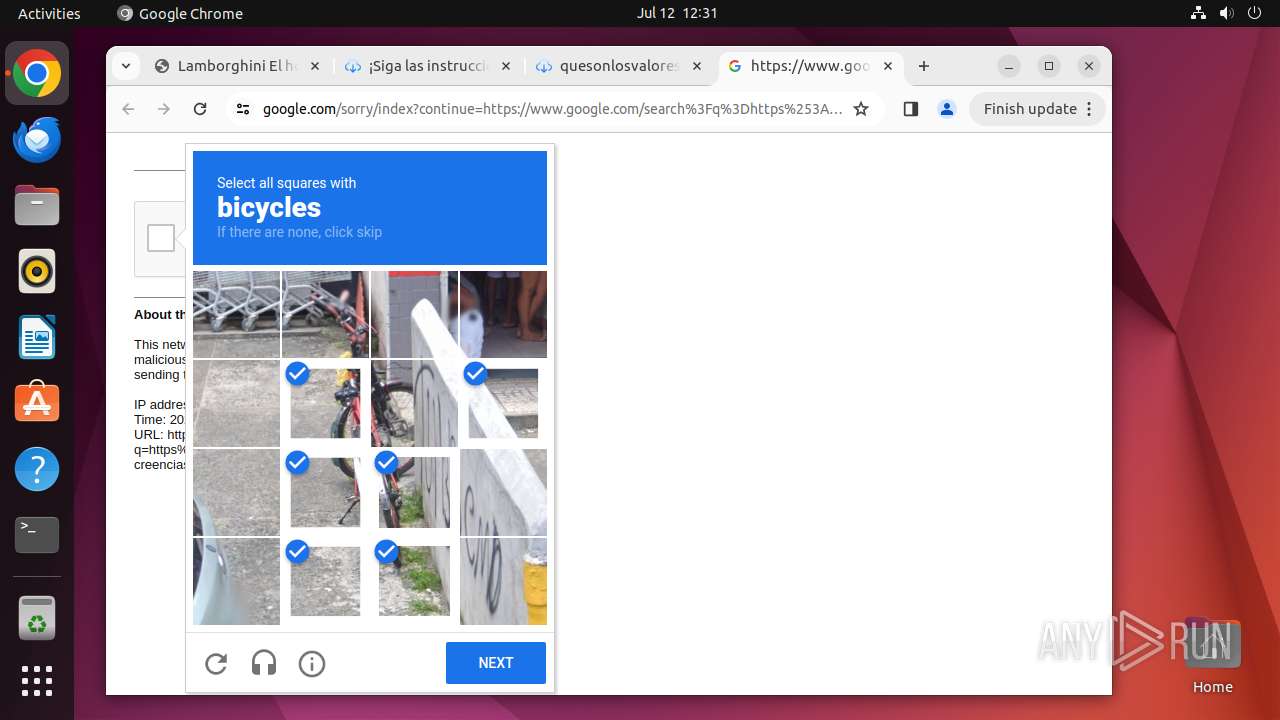1280x720 pixels.
Task: Click the NEXT button in the captcha
Action: pyautogui.click(x=496, y=663)
